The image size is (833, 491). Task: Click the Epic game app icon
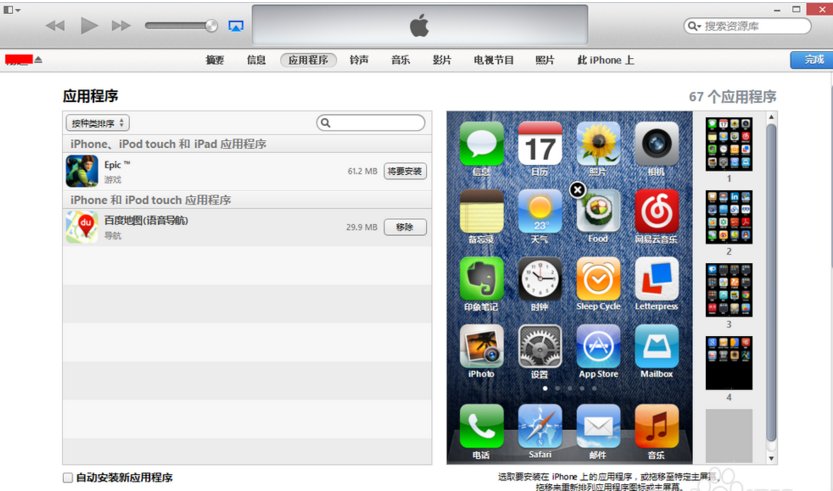[x=82, y=171]
